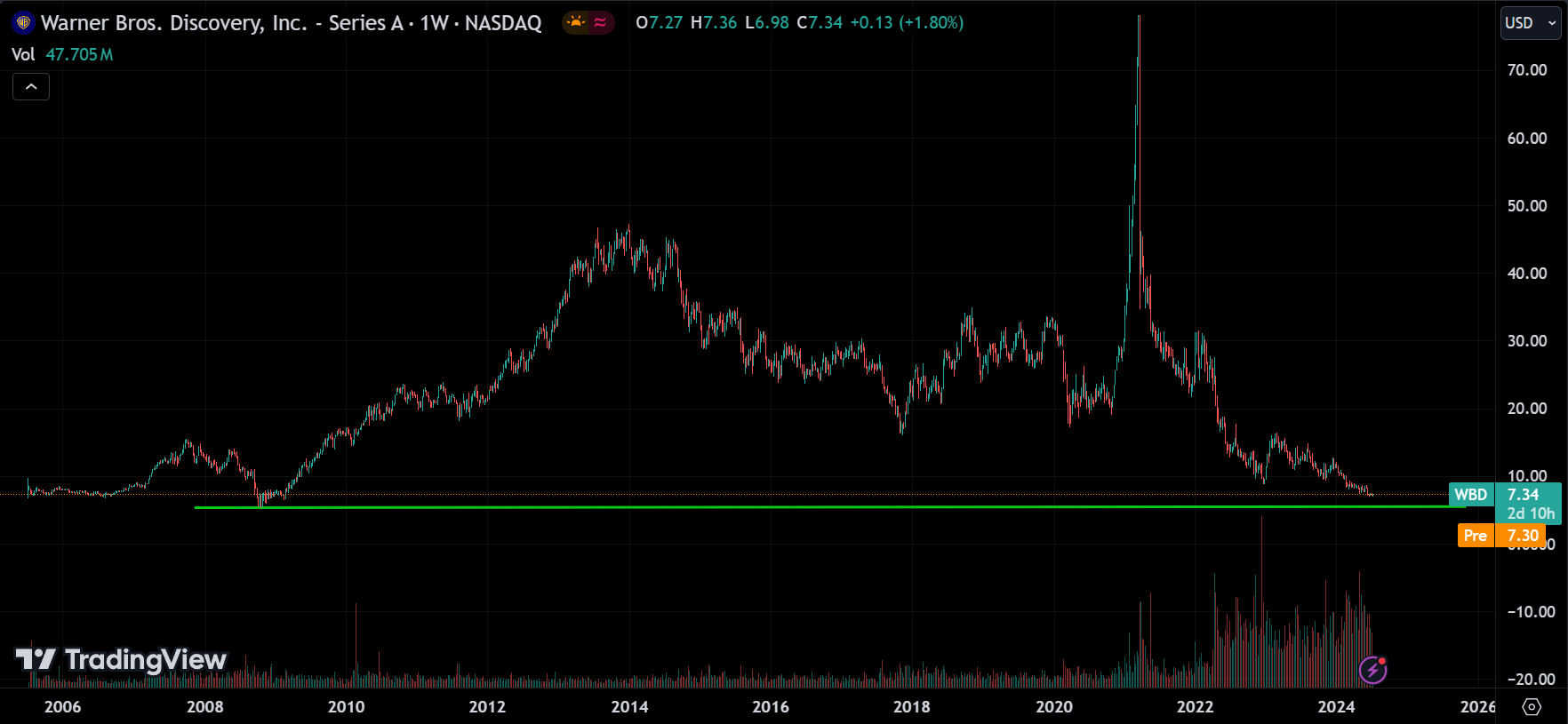This screenshot has width=1568, height=724.
Task: Click the 60.00 price axis label
Action: click(x=1527, y=139)
